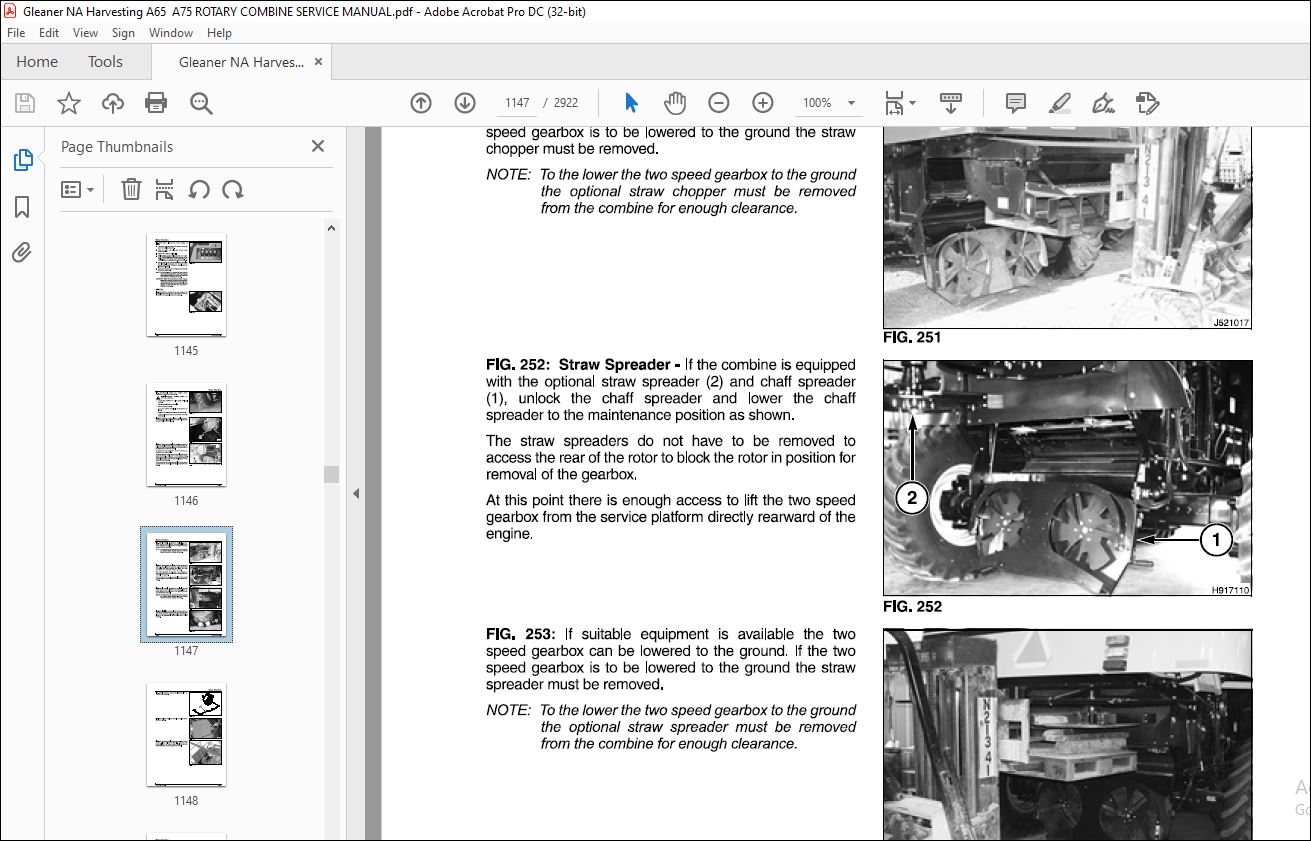Viewport: 1311px width, 841px height.
Task: Add a comment sticky note
Action: tap(1016, 103)
